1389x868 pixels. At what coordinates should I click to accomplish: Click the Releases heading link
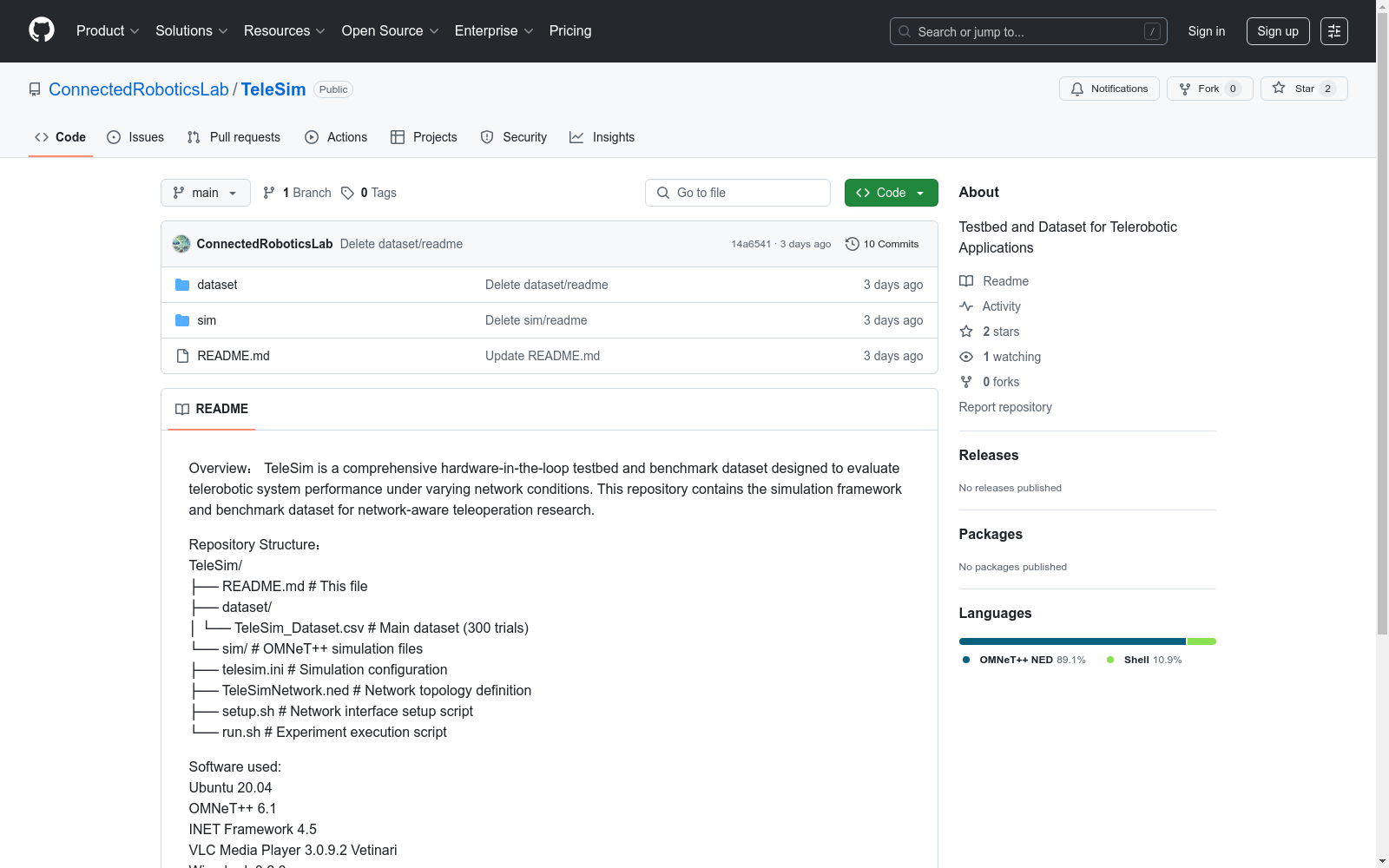(x=989, y=455)
